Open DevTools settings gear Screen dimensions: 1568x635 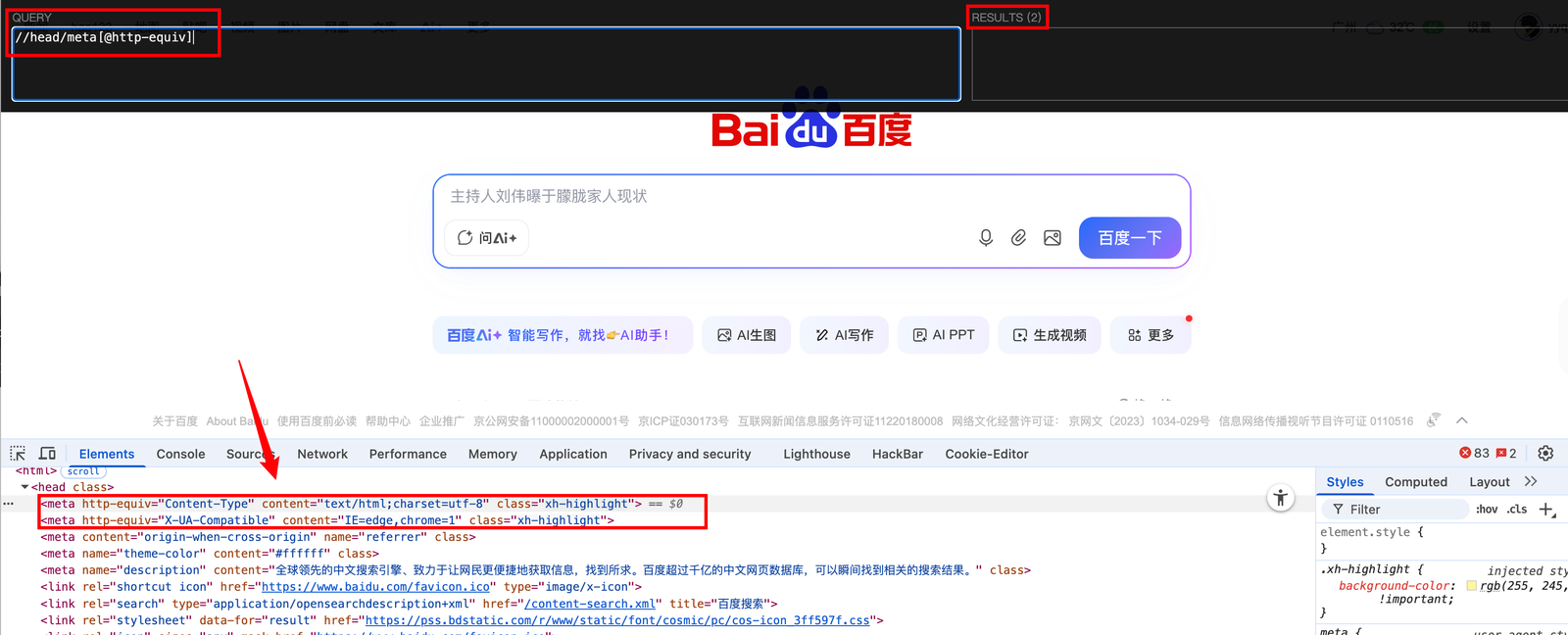1545,454
